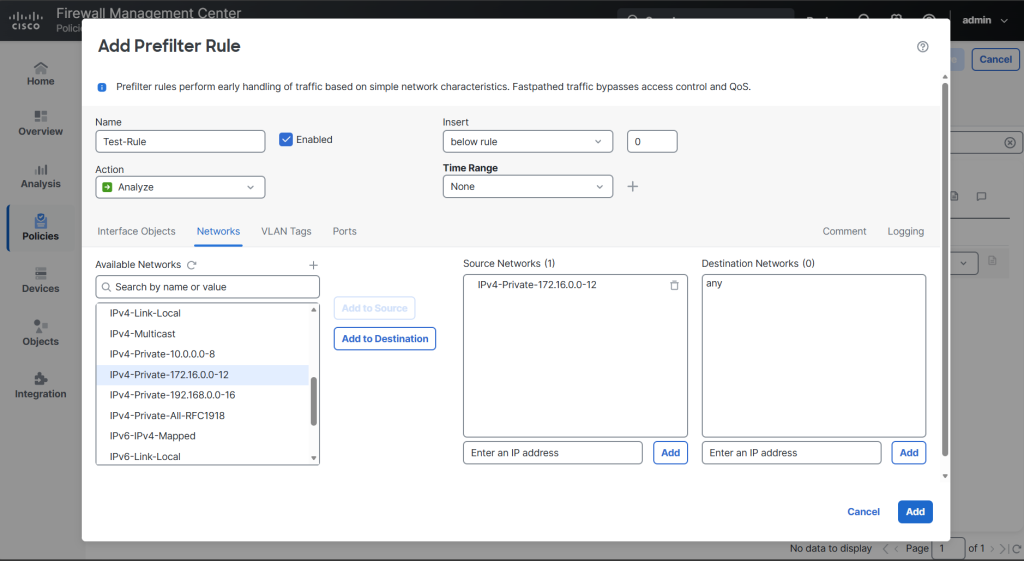Open Overview in the sidebar
Viewport: 1024px width, 561px height.
tap(40, 123)
